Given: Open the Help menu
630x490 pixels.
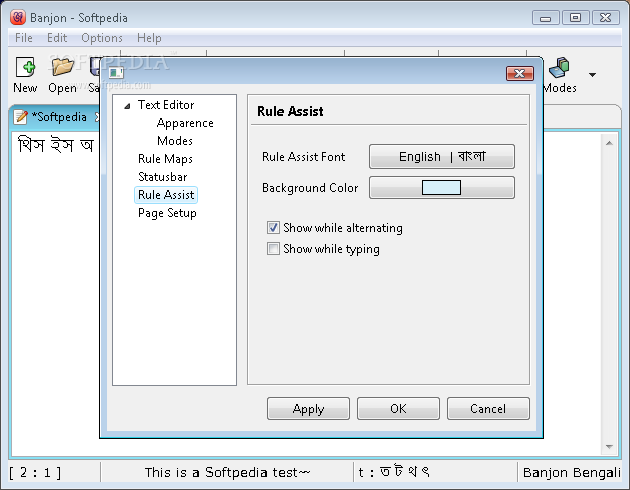Looking at the screenshot, I should tap(149, 38).
